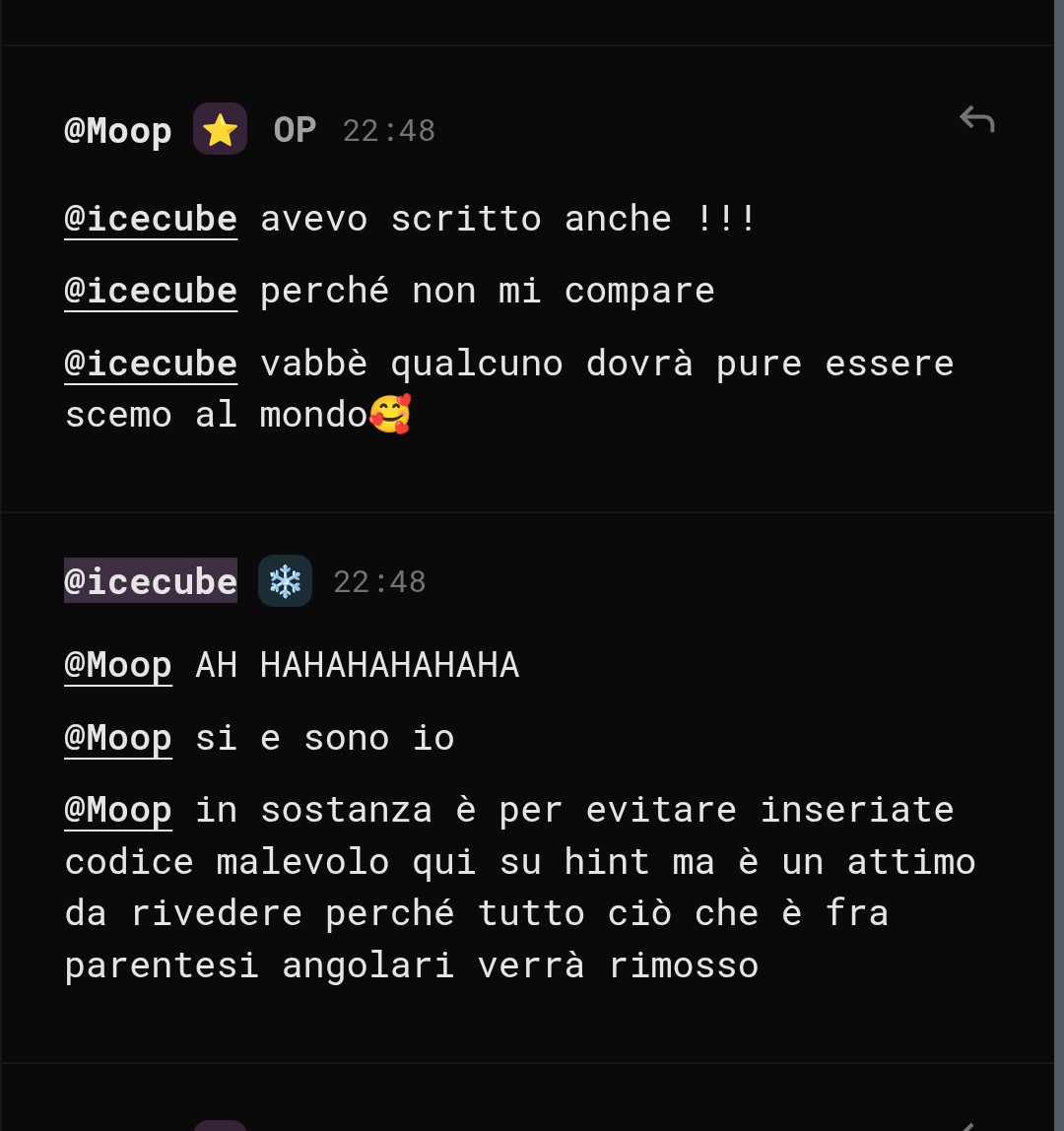Click the @icecube mention before 'vabbè qualcuno'

151,363
